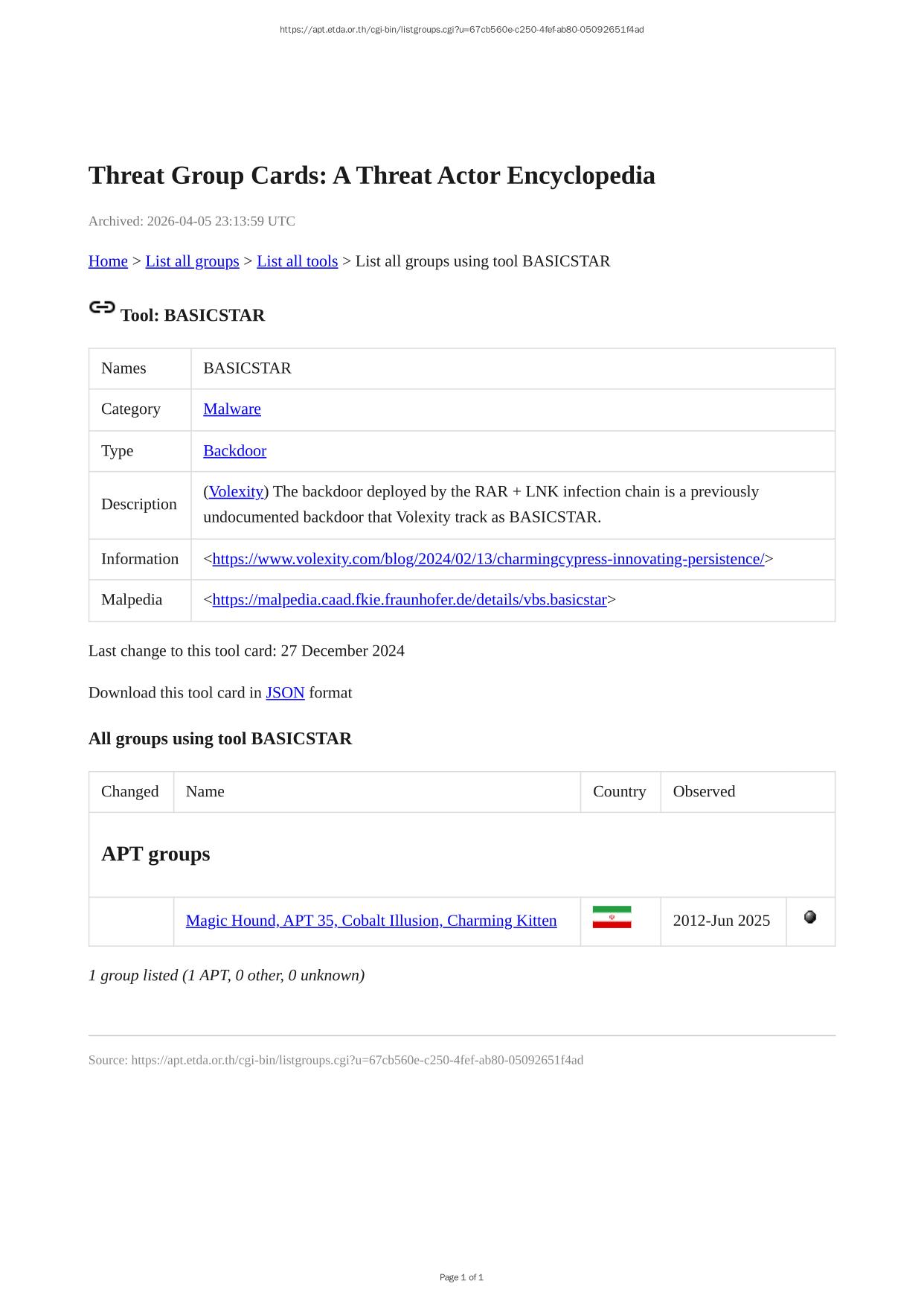Click the Changed column header
The height and width of the screenshot is (1307, 924).
130,791
